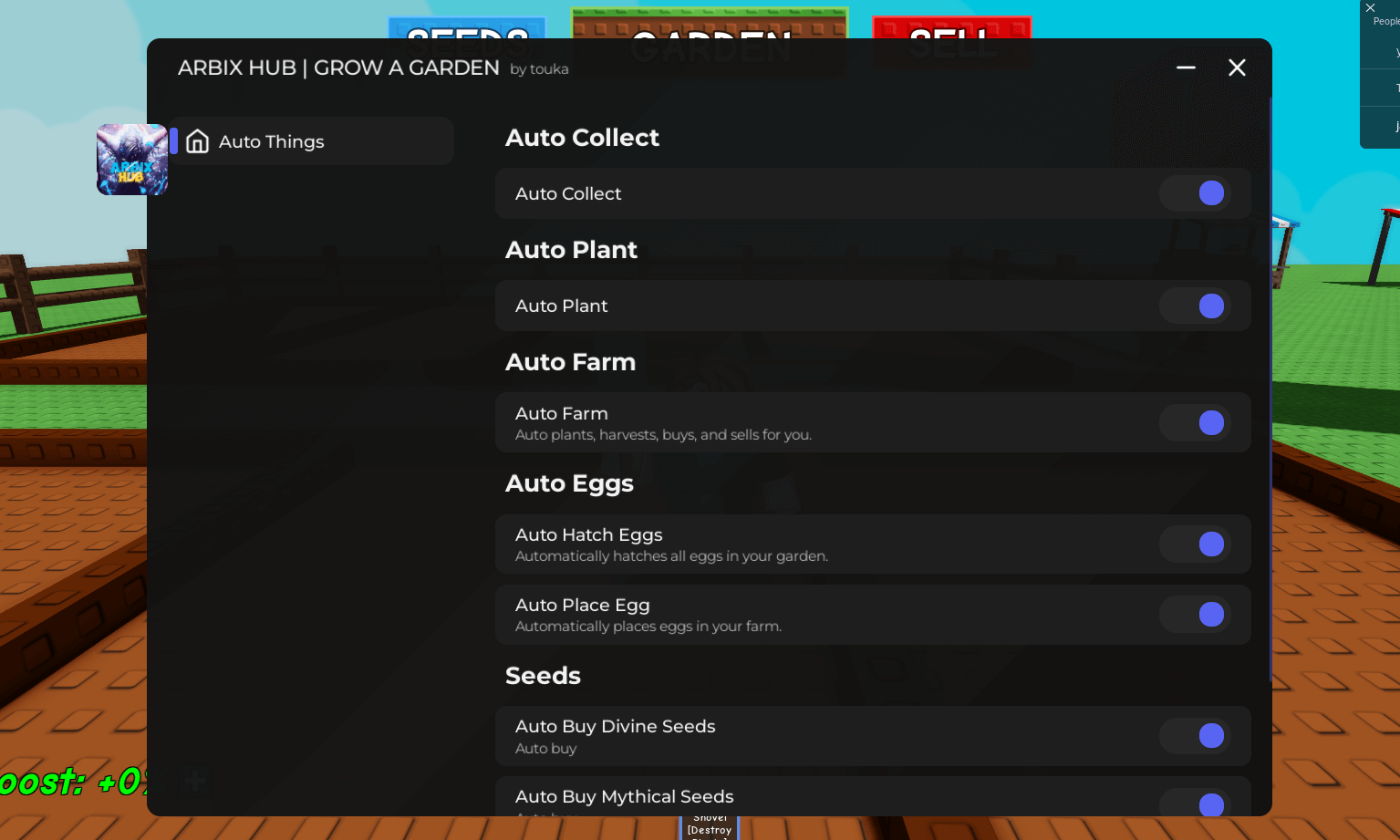Click the Seeds section heading

coord(543,676)
